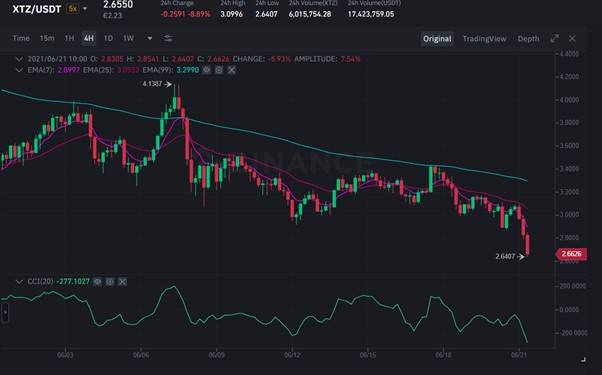
Task: Click the EMA(99) value 3.2990
Action: point(188,70)
